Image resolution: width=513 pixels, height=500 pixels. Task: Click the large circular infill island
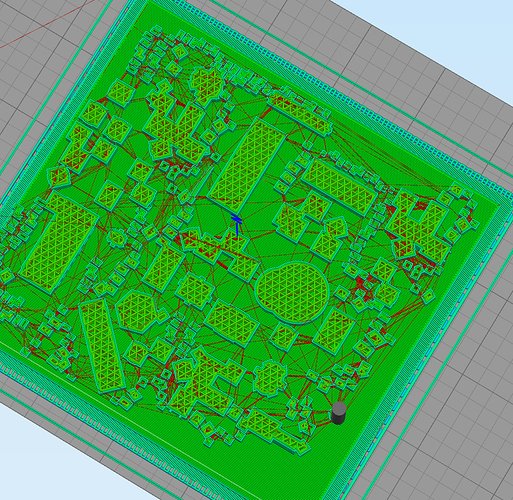(x=292, y=293)
